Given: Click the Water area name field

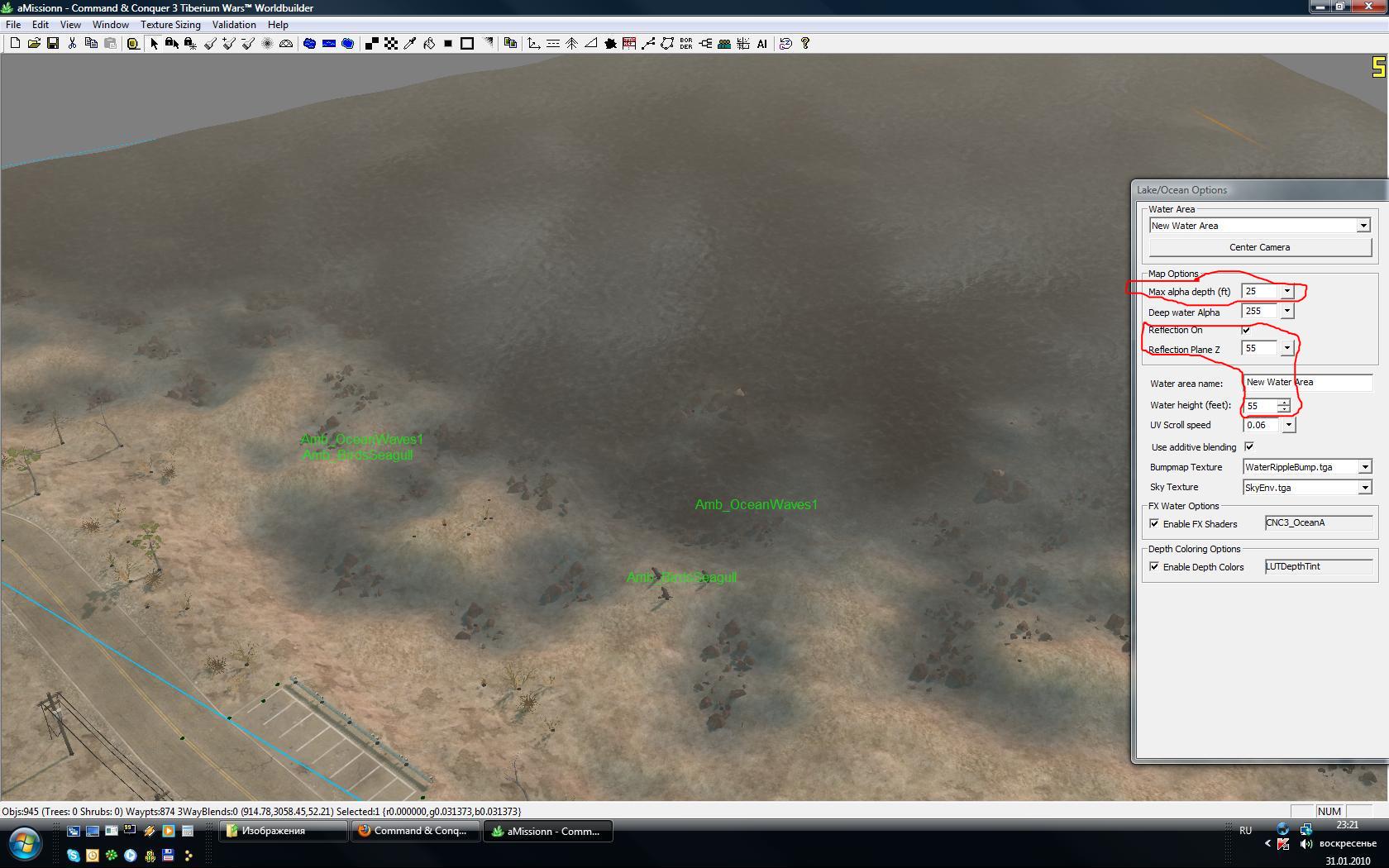Looking at the screenshot, I should click(1308, 383).
